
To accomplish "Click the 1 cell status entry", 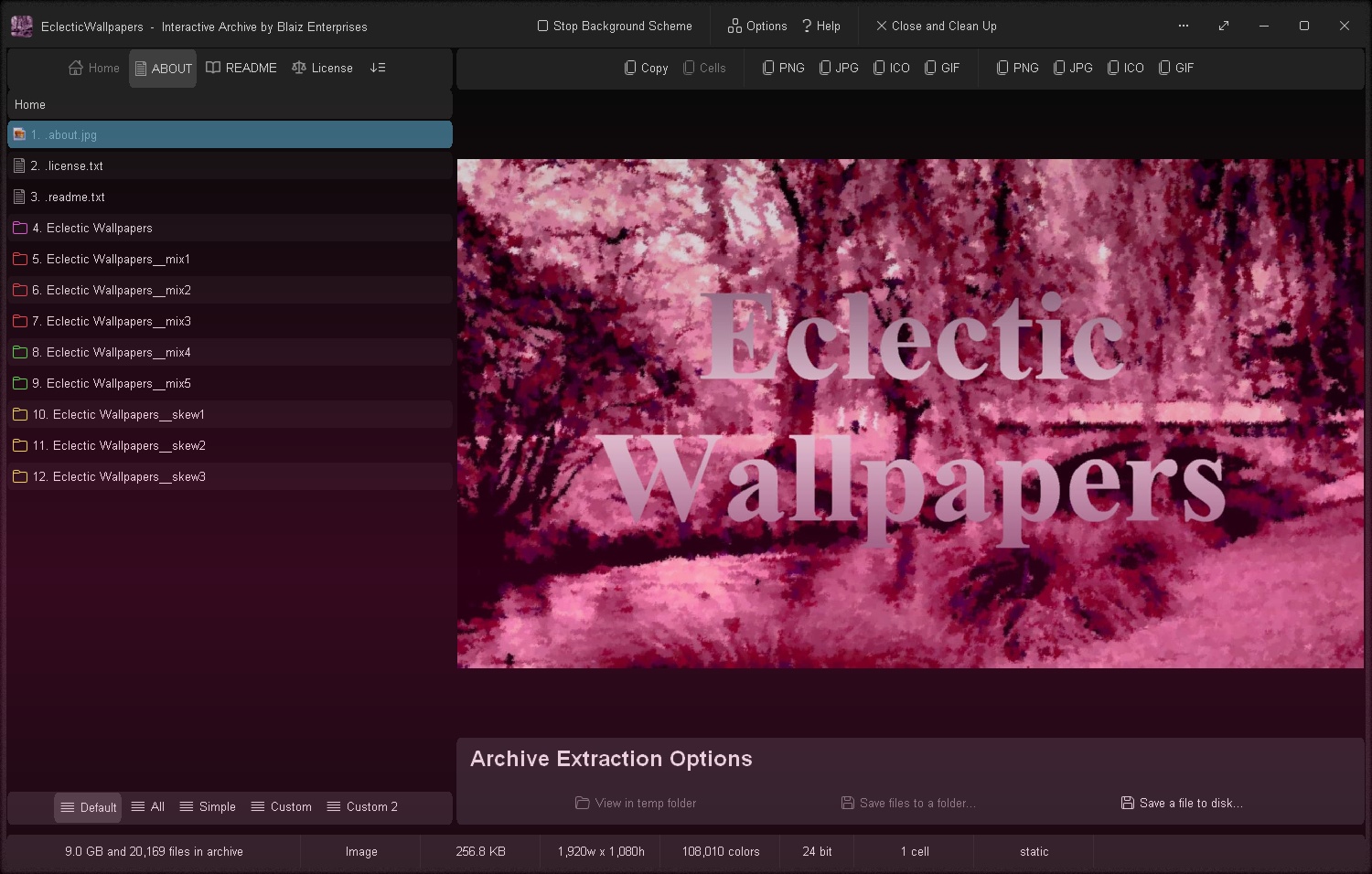I will tap(915, 851).
